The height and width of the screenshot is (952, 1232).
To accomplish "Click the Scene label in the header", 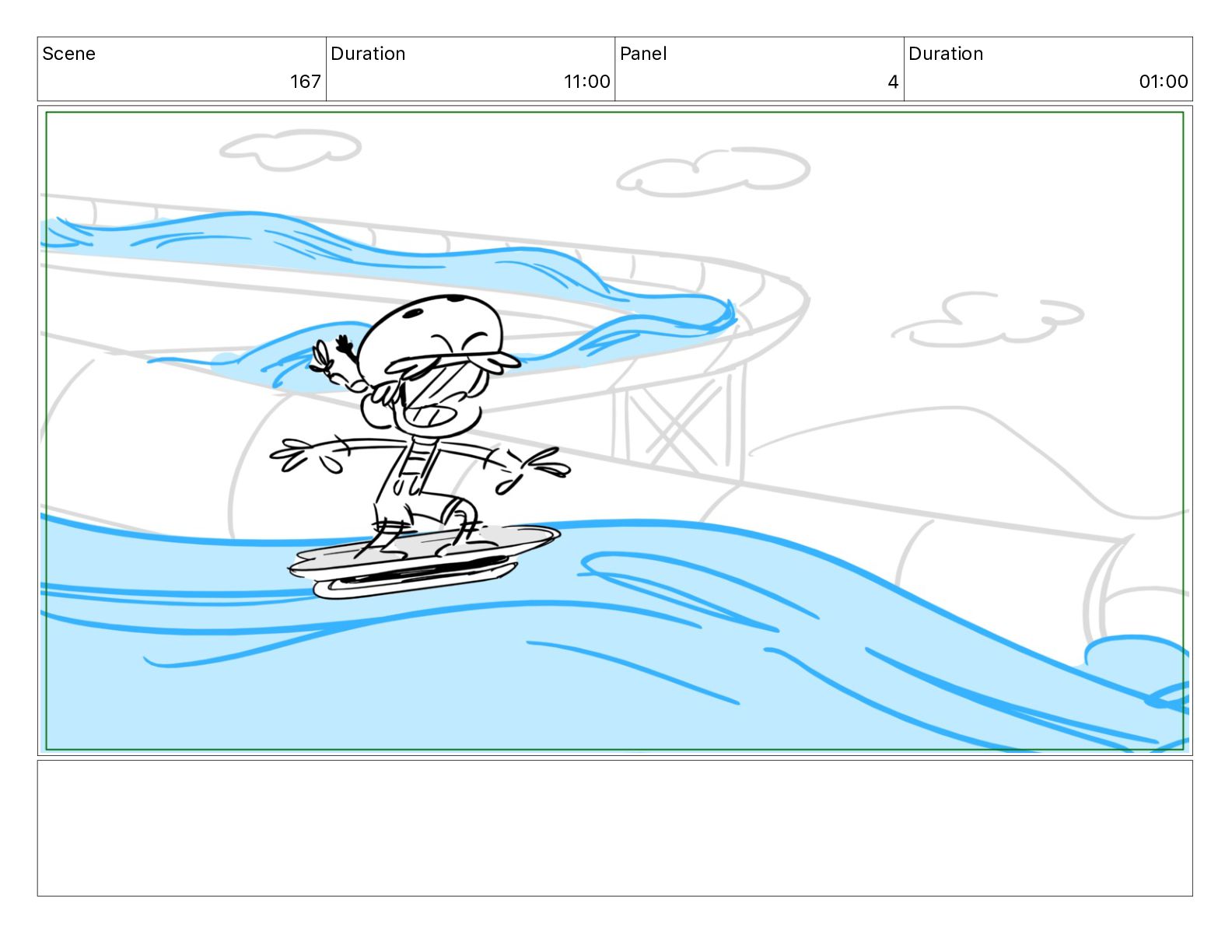I will [x=68, y=54].
